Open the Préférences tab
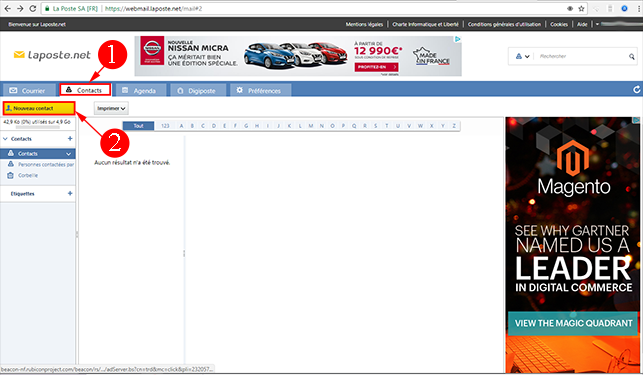643x375 pixels. coord(260,90)
